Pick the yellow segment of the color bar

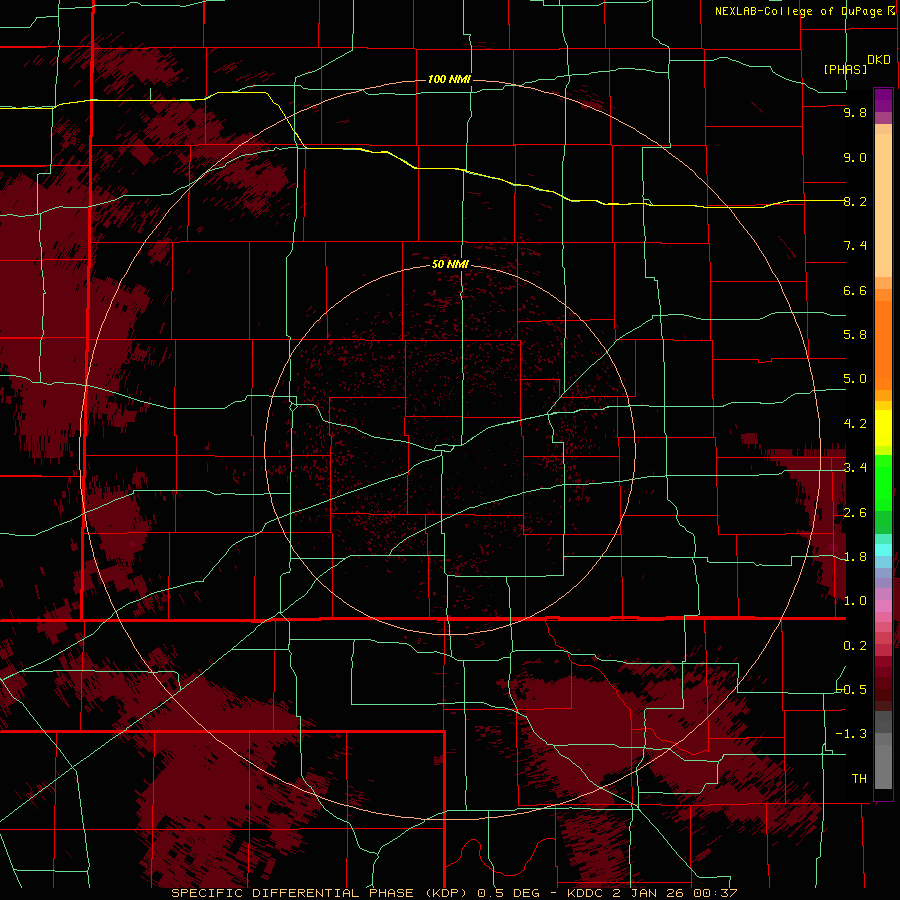(x=883, y=428)
